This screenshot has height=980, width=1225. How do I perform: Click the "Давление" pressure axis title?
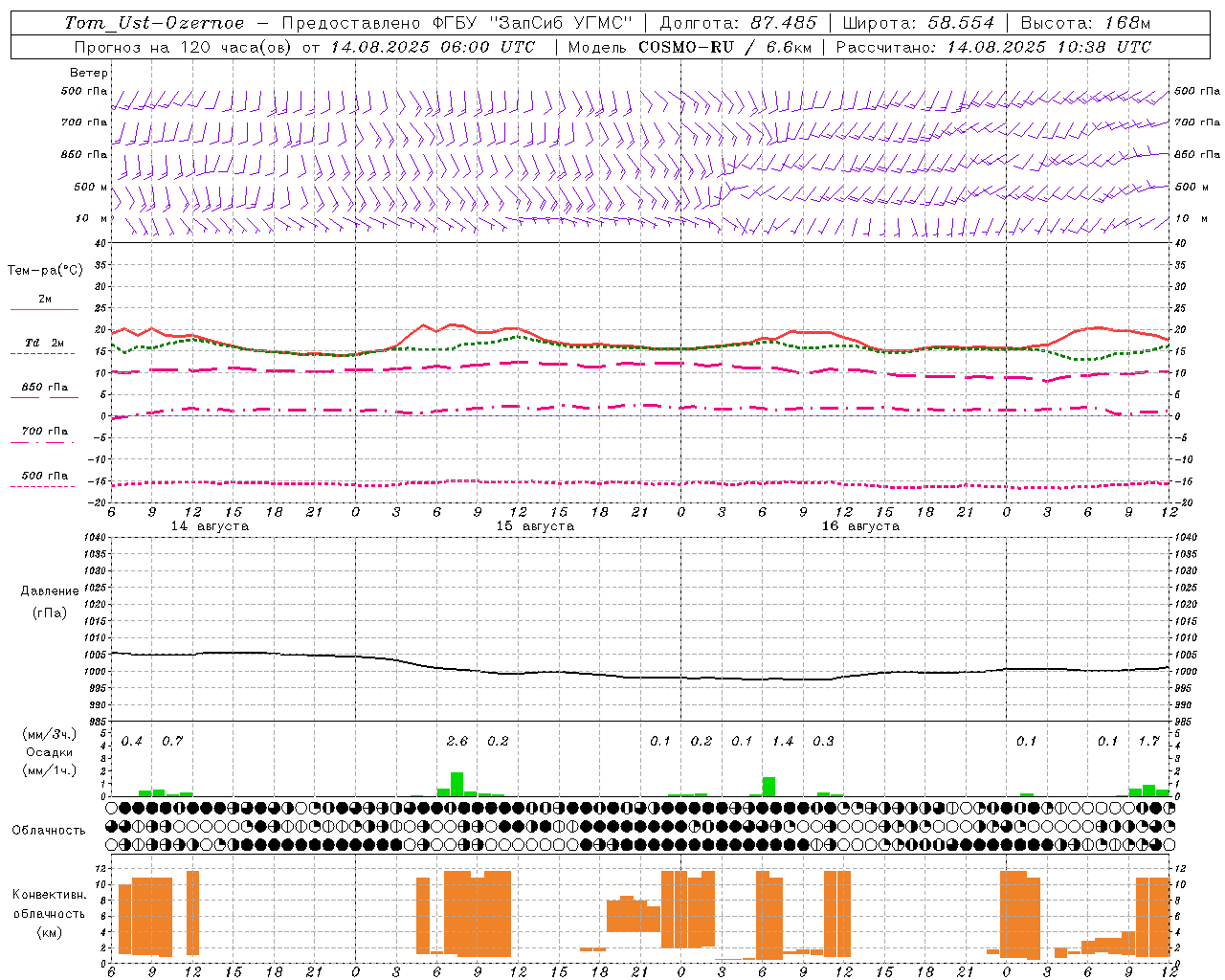click(x=50, y=591)
